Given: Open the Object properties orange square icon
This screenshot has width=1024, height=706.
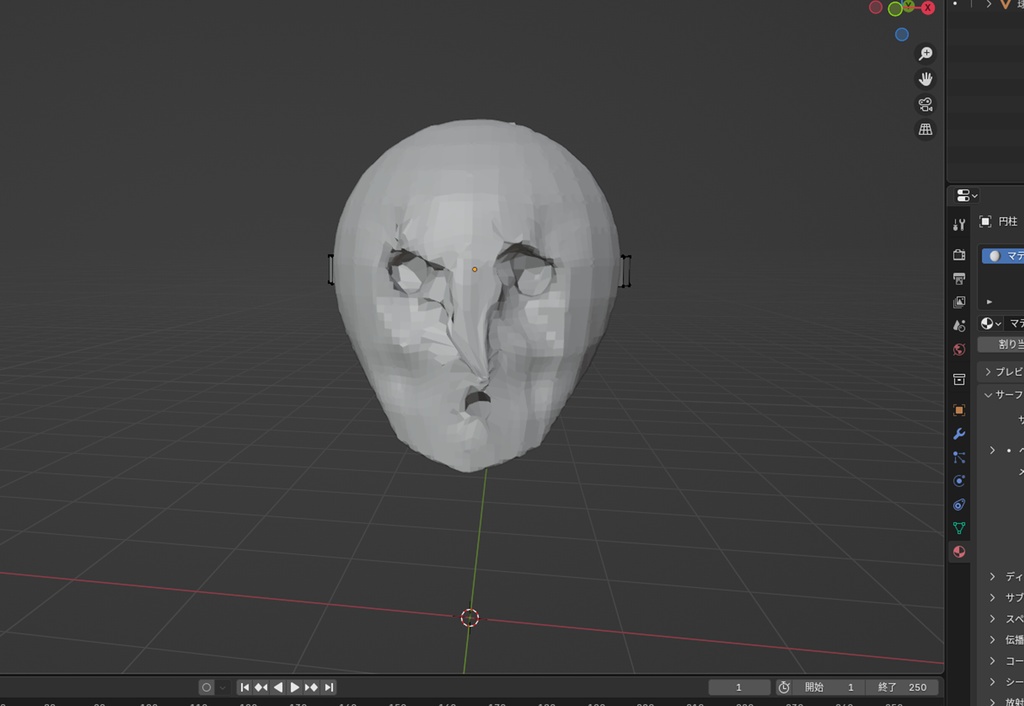Looking at the screenshot, I should [959, 410].
